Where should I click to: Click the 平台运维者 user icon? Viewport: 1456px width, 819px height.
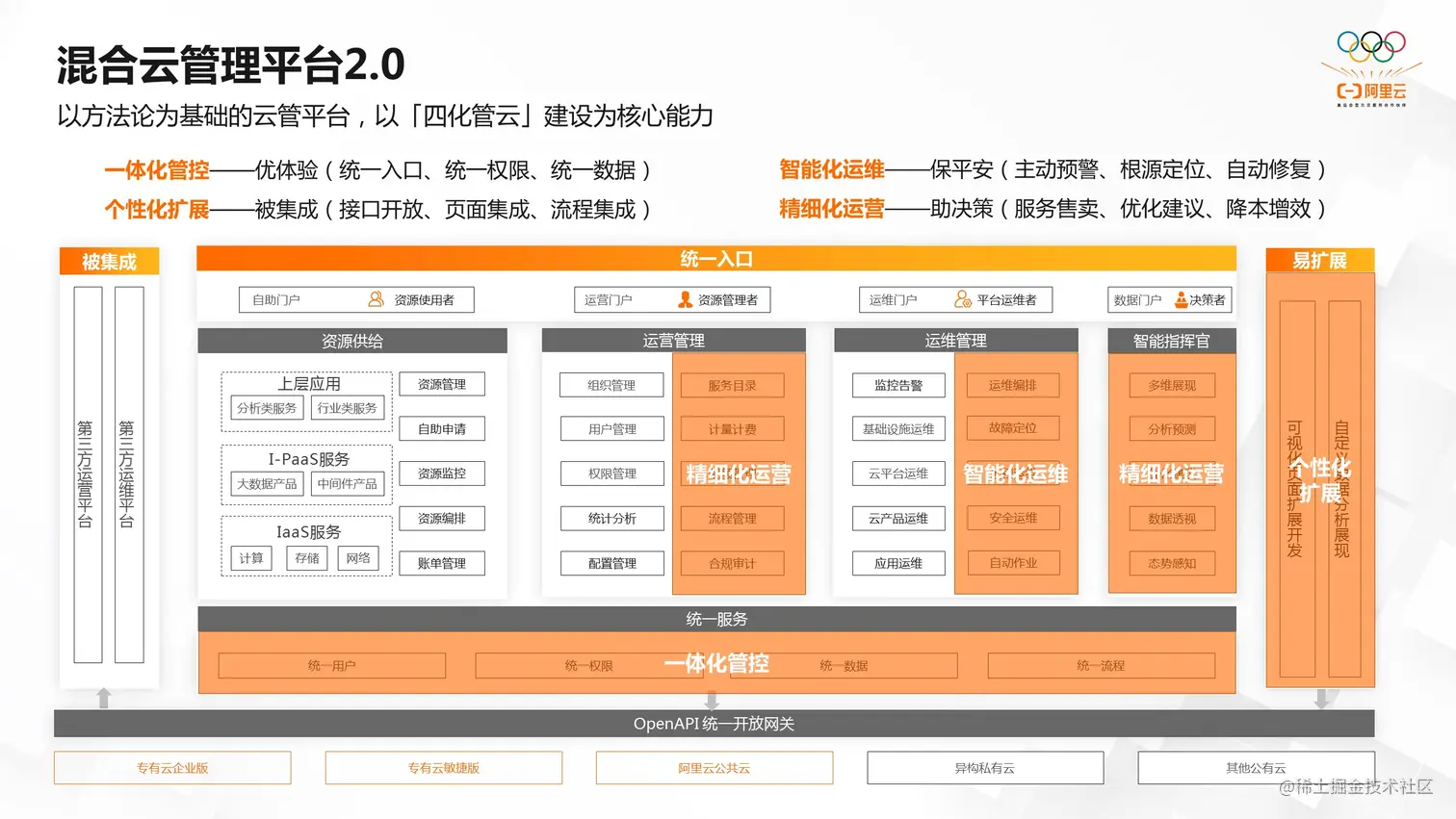pyautogui.click(x=962, y=299)
